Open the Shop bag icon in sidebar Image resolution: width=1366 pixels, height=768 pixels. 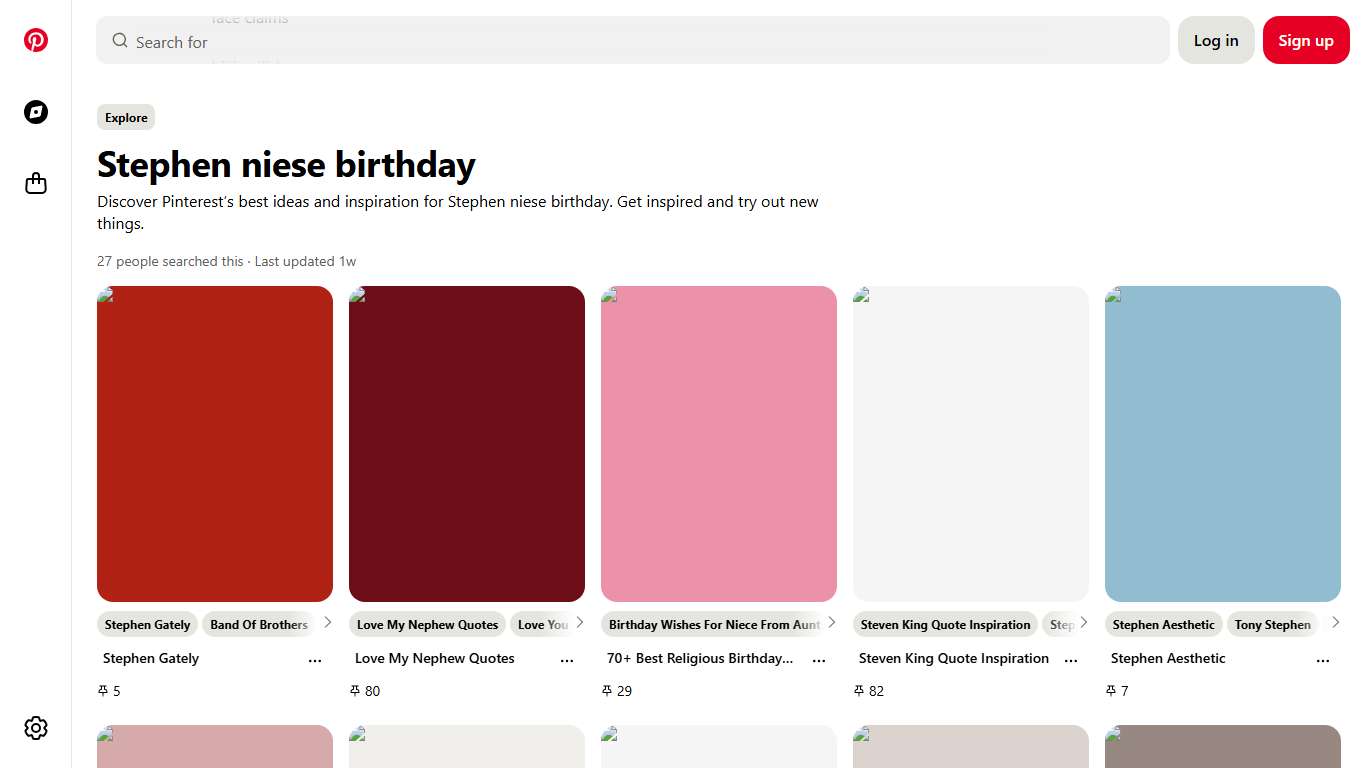36,184
